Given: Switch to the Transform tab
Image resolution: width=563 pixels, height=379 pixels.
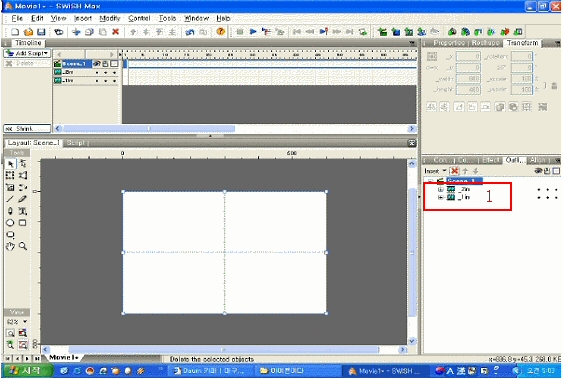Looking at the screenshot, I should pos(522,43).
